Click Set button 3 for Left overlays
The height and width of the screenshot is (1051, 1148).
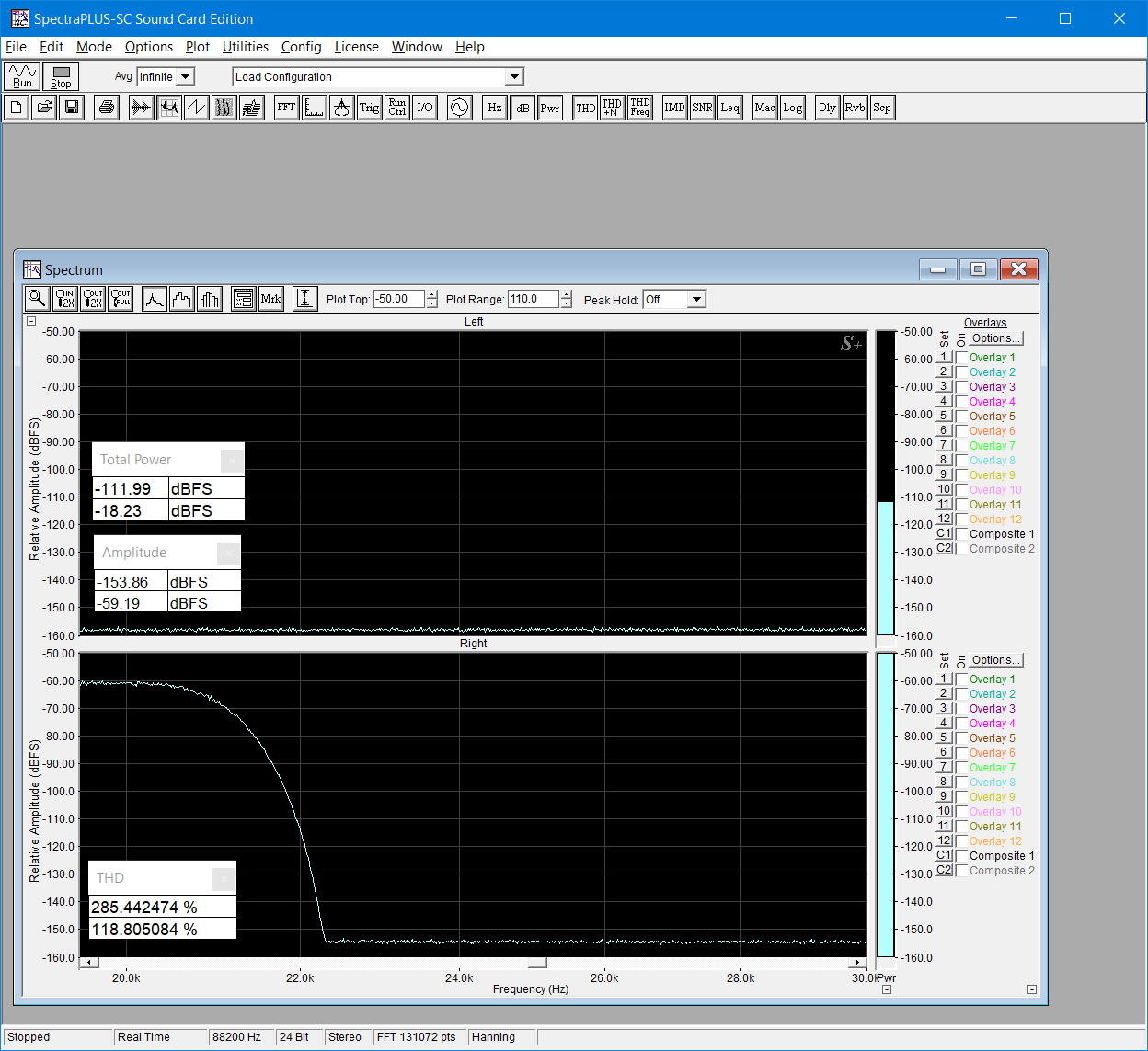[943, 386]
